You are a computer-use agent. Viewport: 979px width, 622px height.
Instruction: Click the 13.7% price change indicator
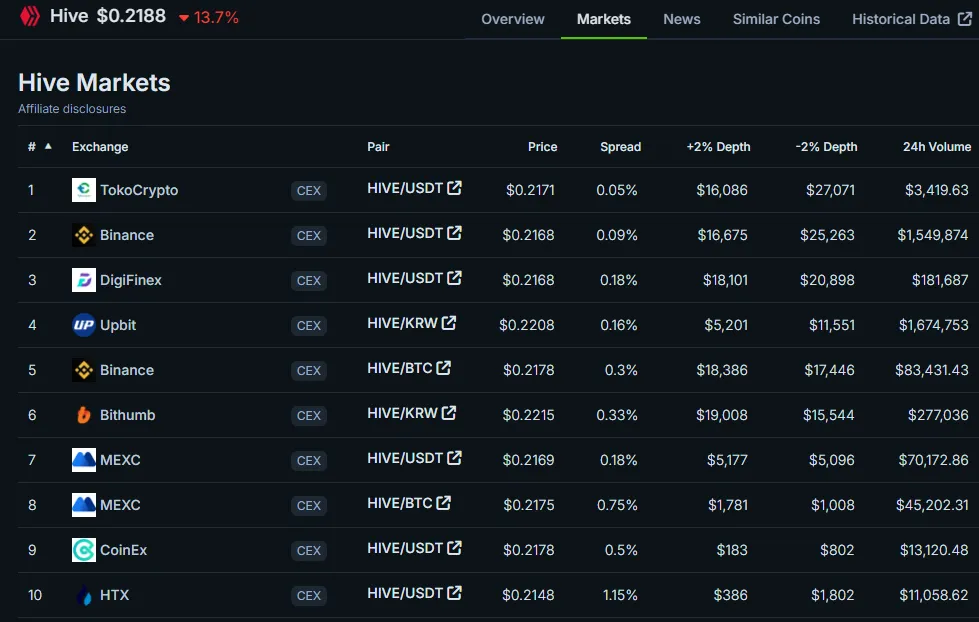click(209, 17)
